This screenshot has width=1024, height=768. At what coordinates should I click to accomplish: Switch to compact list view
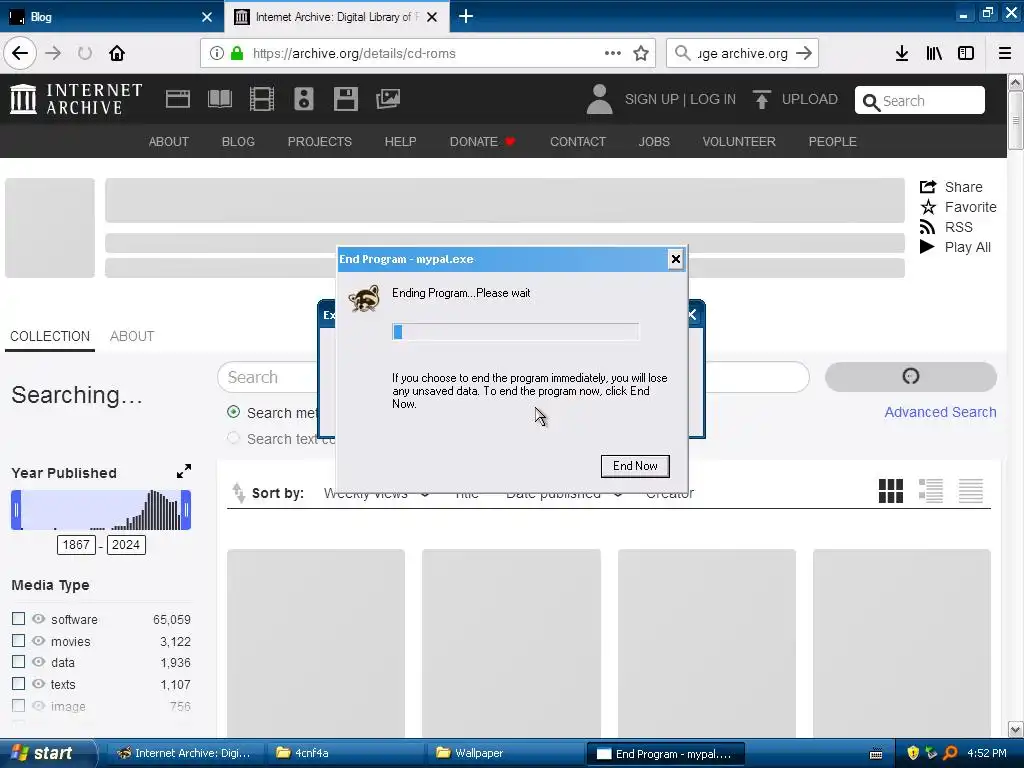[x=971, y=491]
